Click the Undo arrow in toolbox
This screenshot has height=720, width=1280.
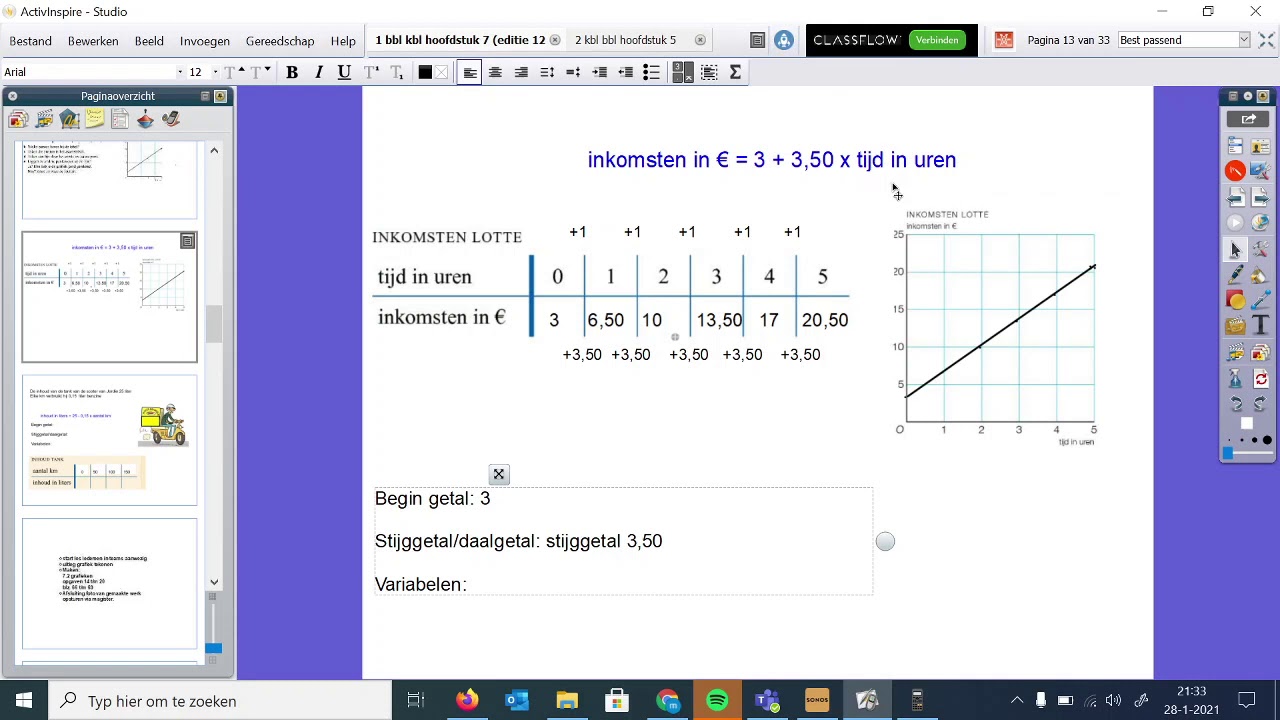click(1236, 403)
